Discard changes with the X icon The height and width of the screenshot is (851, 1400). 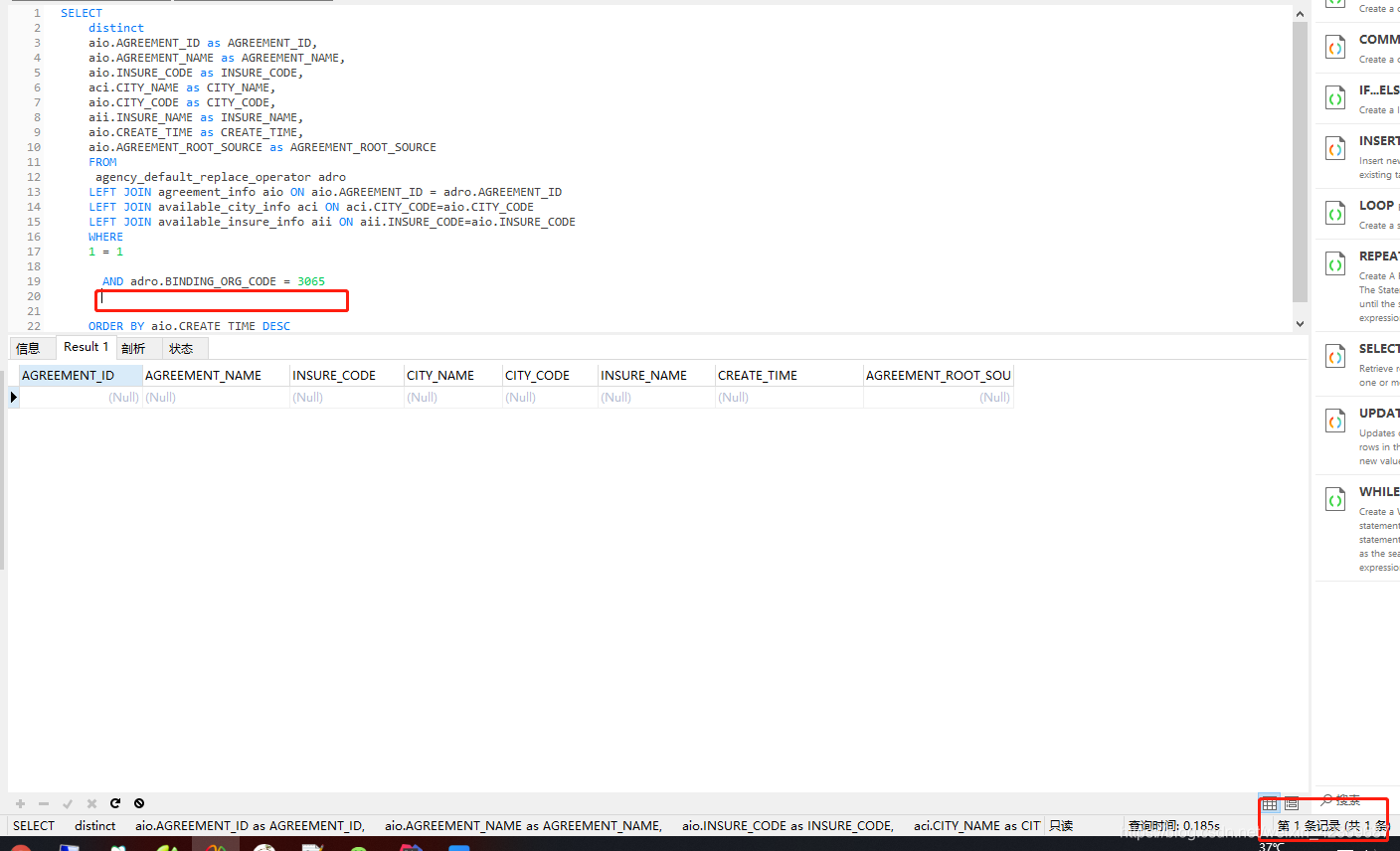(91, 803)
